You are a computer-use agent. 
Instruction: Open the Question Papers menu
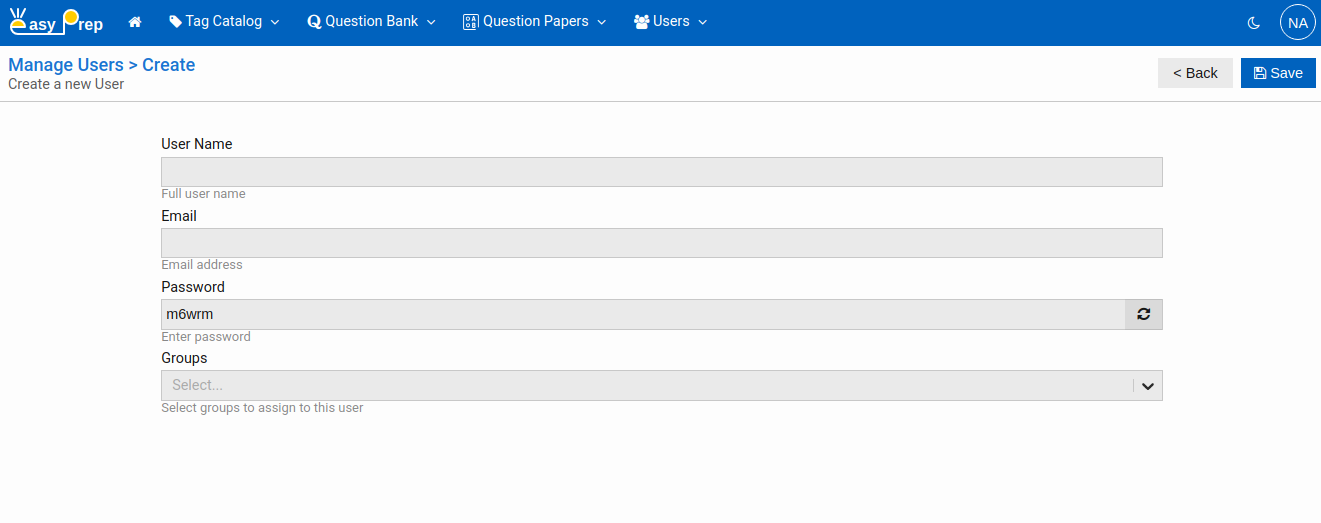[x=535, y=21]
